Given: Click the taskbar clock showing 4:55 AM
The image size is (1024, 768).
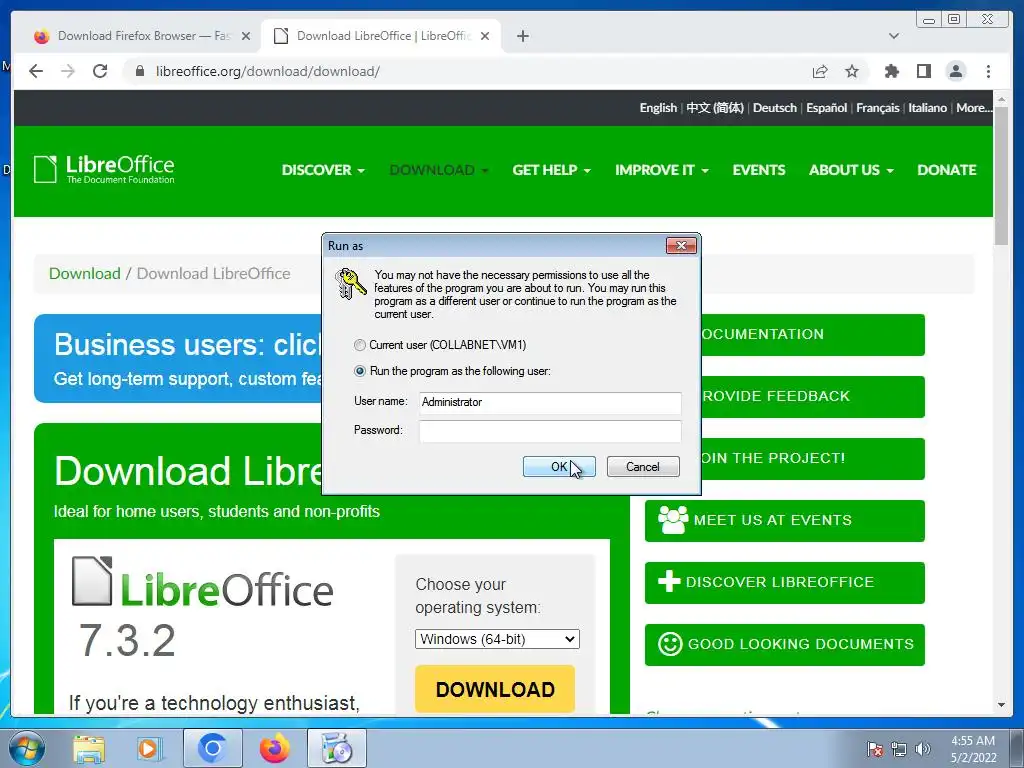Looking at the screenshot, I should pos(973,749).
